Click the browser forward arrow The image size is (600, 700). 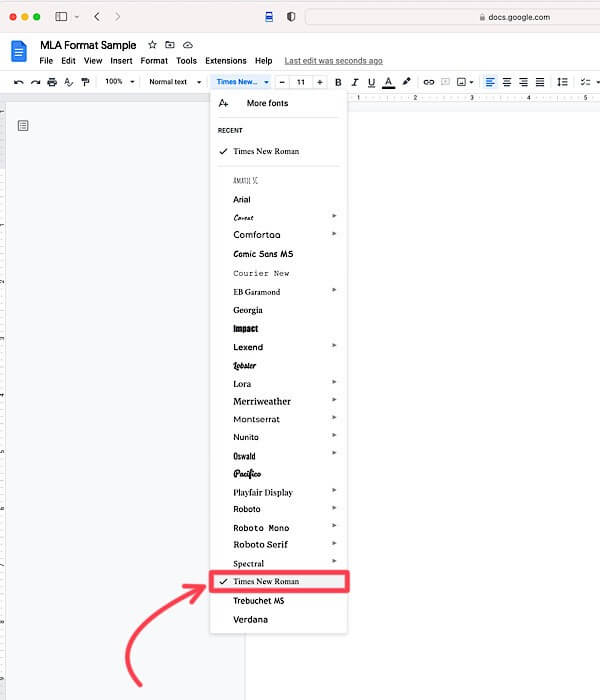coord(117,17)
